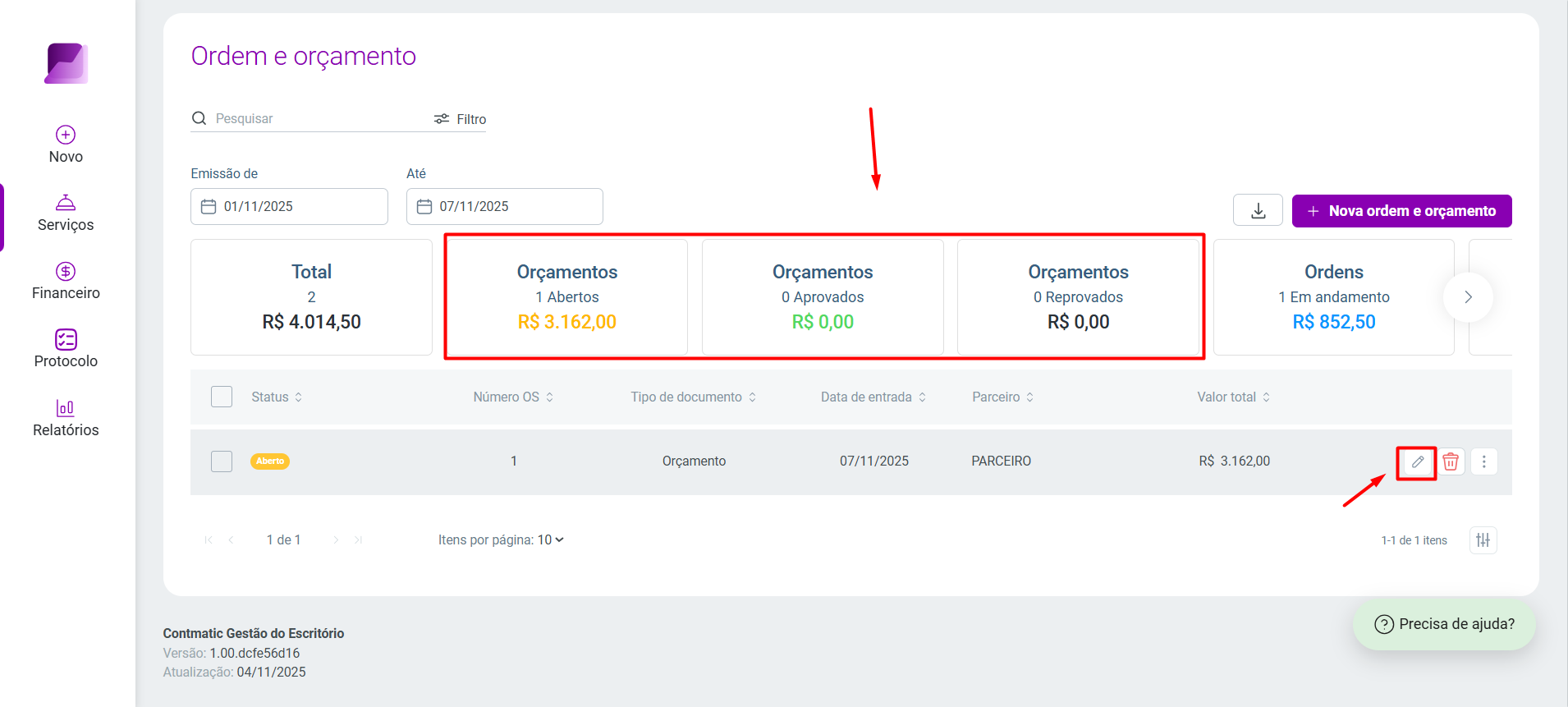Toggle the select-all header checkbox
The height and width of the screenshot is (707, 1568).
(x=222, y=397)
